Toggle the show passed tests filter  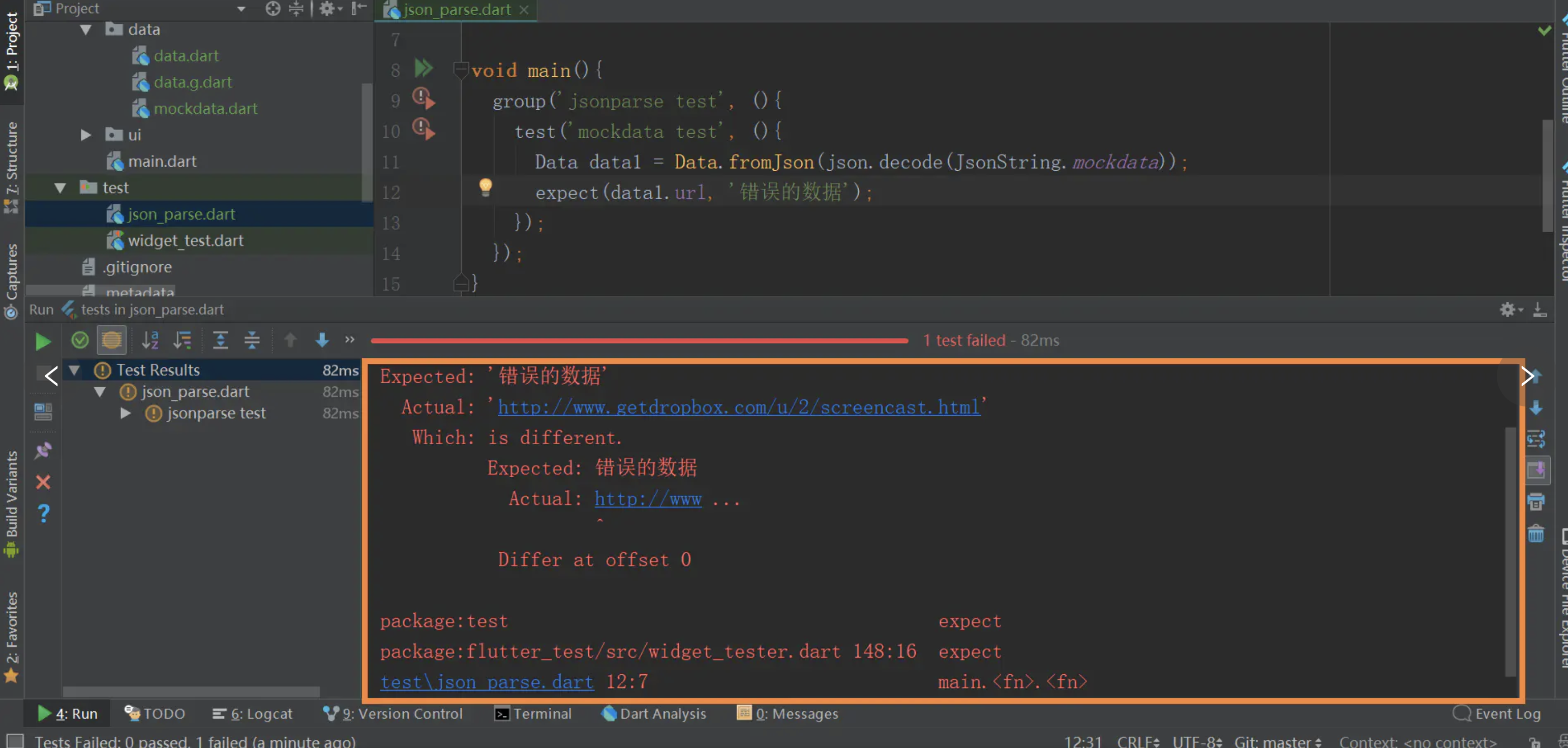pos(80,340)
